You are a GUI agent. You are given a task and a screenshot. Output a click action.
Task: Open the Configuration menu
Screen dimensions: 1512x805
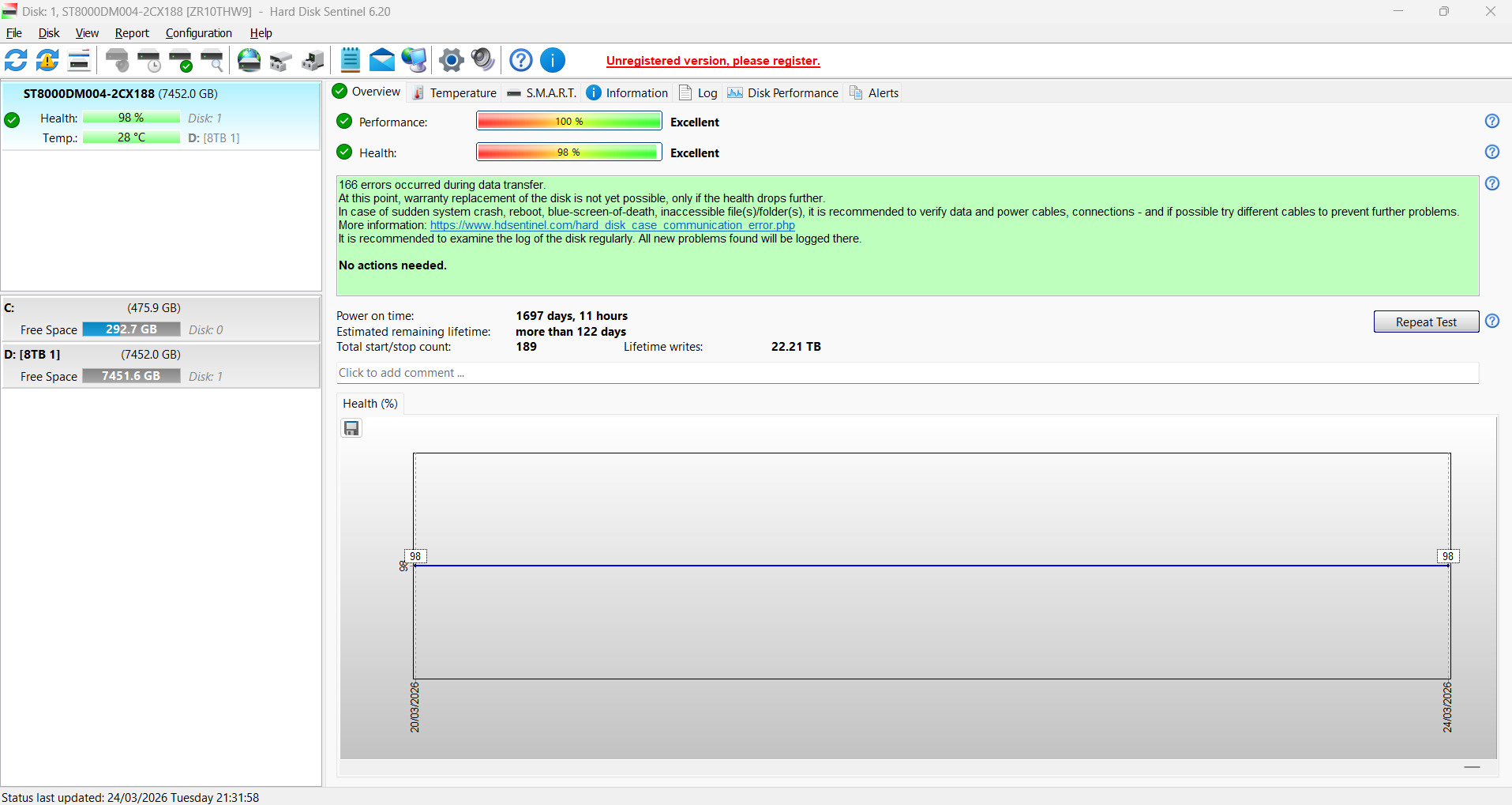[198, 33]
